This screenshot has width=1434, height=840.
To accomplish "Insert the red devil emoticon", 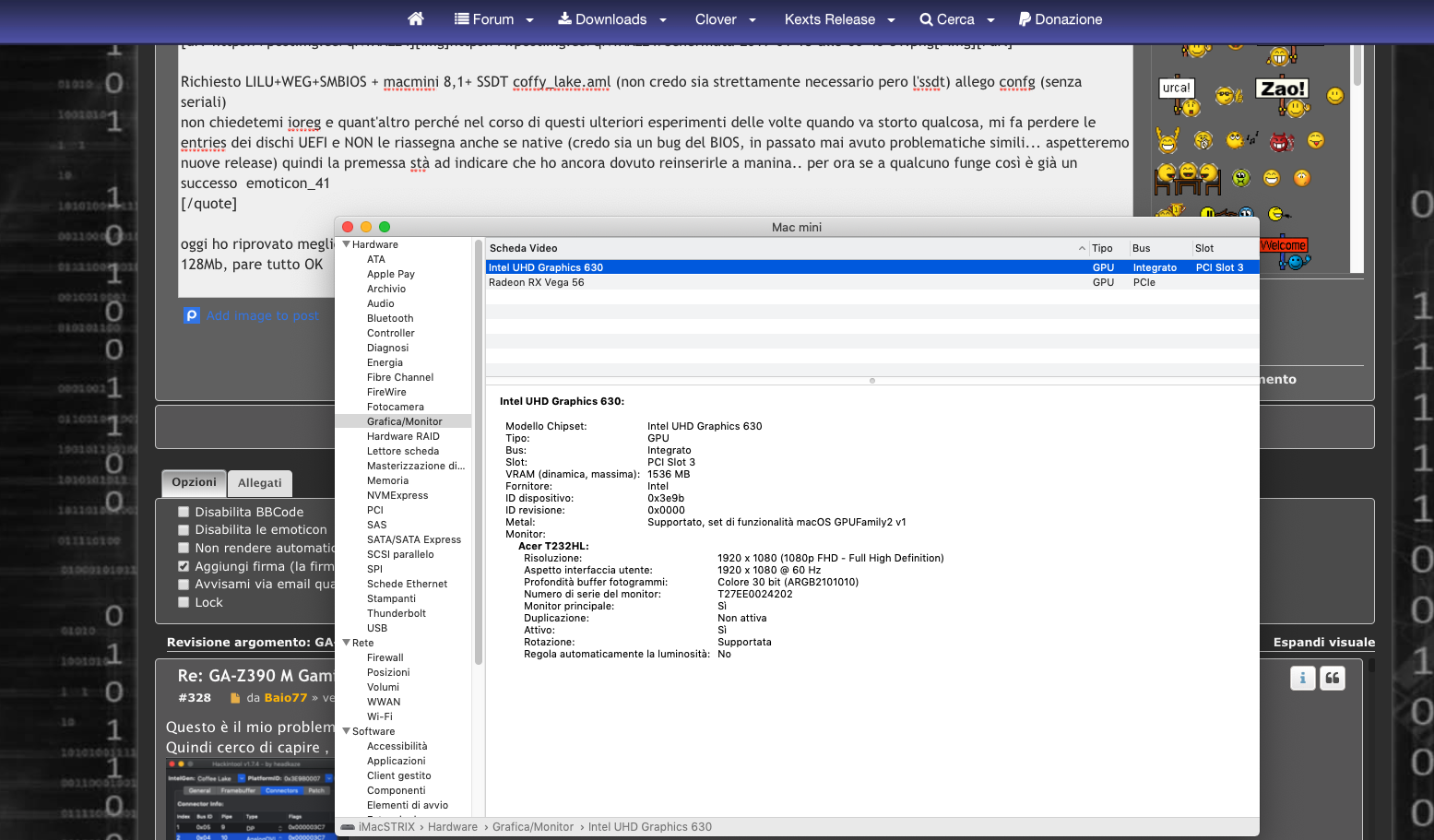I will pos(1282,141).
